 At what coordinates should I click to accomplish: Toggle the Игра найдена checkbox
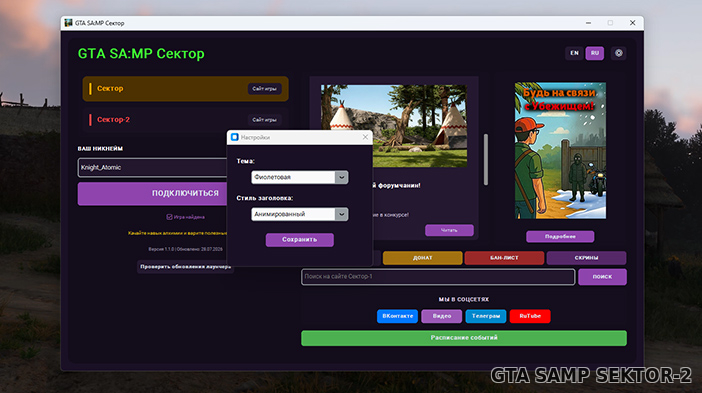click(x=169, y=217)
